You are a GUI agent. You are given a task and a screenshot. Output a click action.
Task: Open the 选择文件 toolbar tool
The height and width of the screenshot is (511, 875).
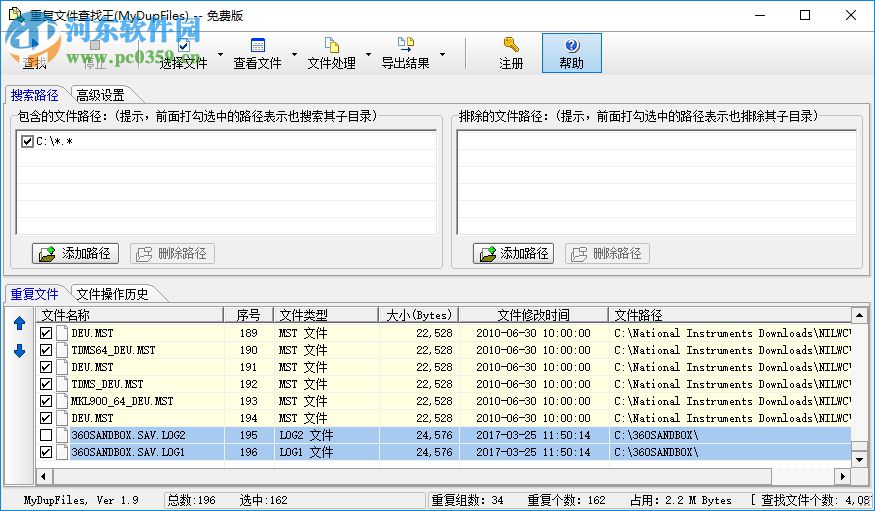tap(183, 53)
